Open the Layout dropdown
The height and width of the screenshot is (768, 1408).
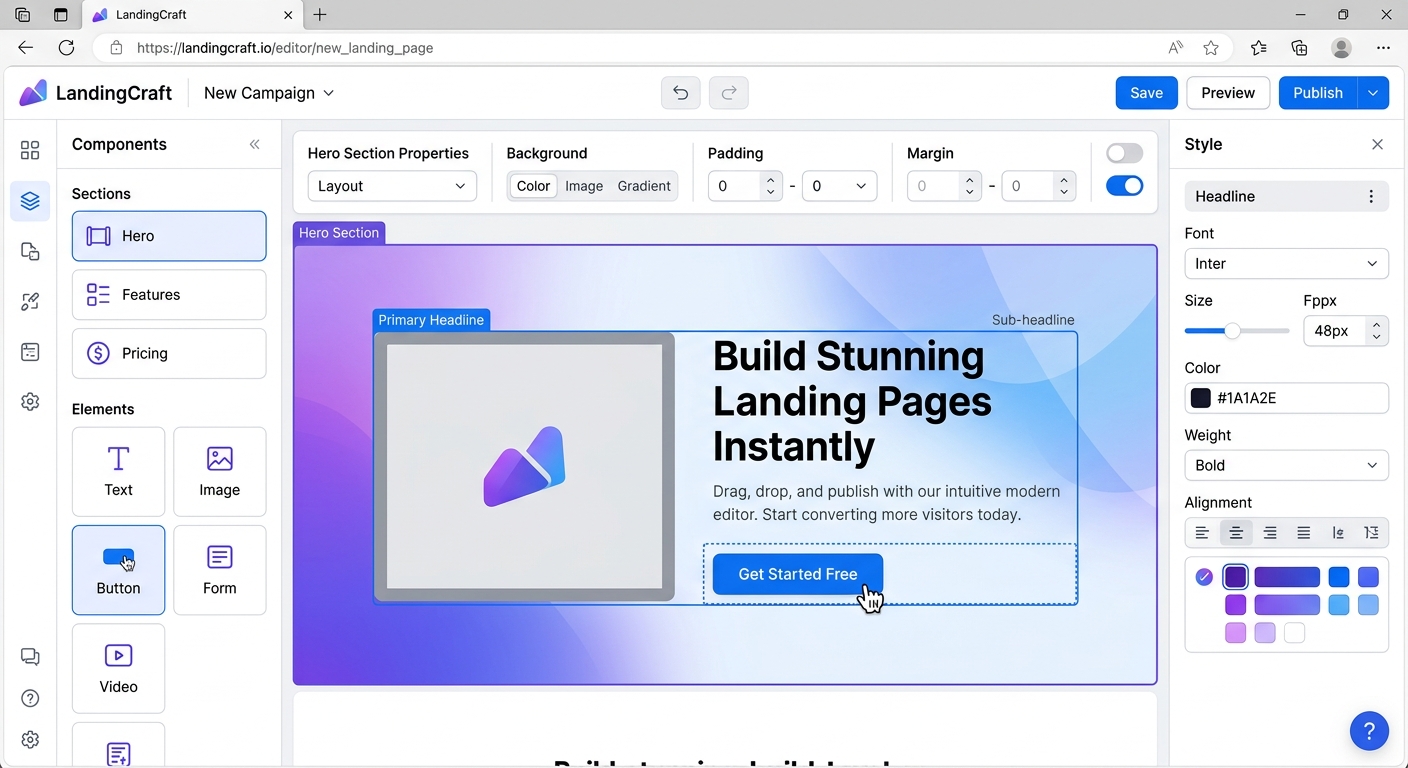[392, 186]
